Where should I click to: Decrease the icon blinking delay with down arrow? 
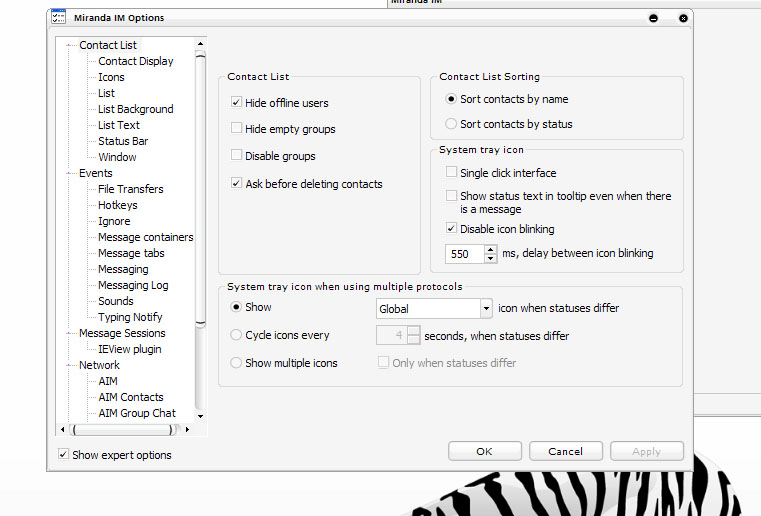point(490,259)
